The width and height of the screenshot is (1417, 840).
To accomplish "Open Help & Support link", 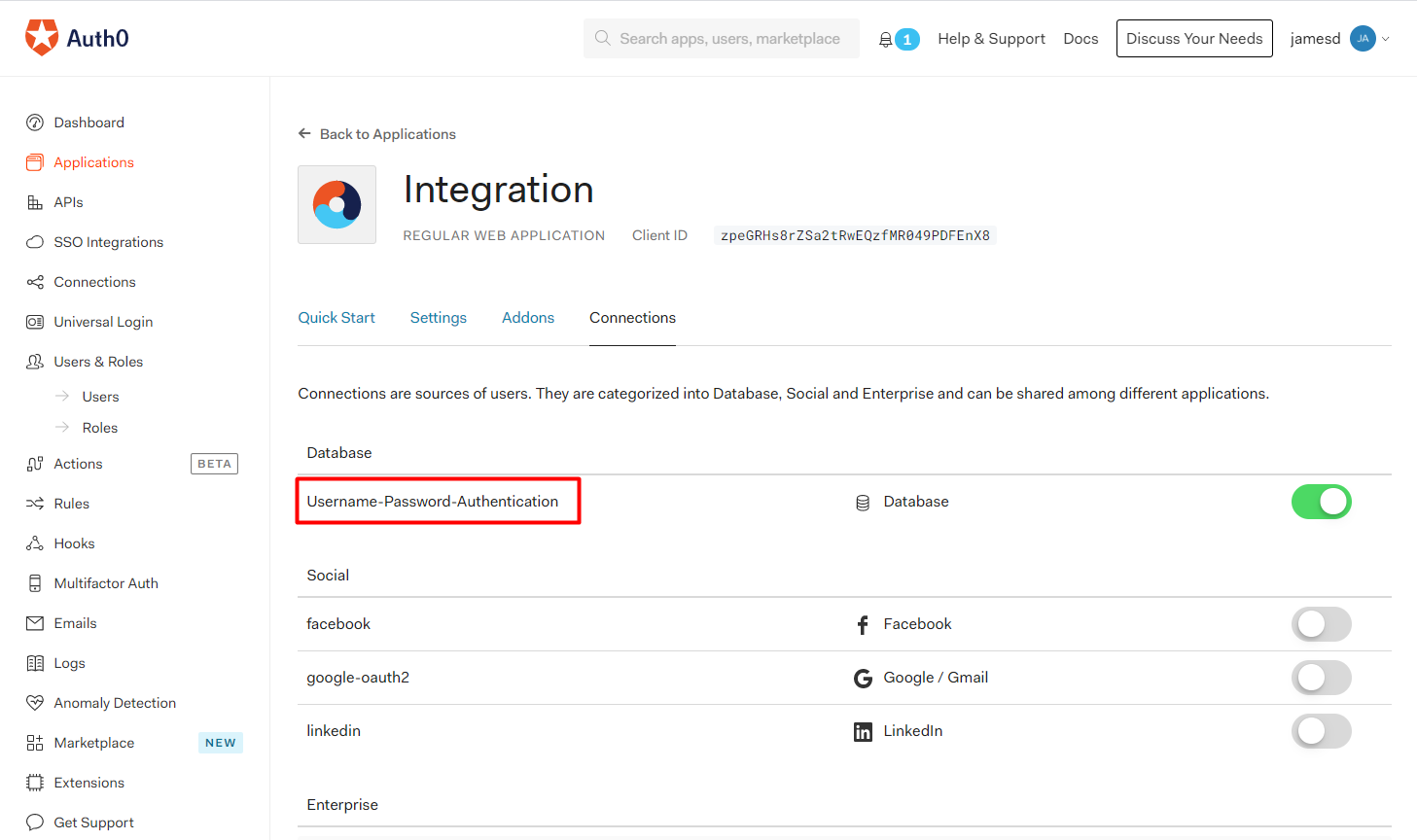I will [992, 39].
